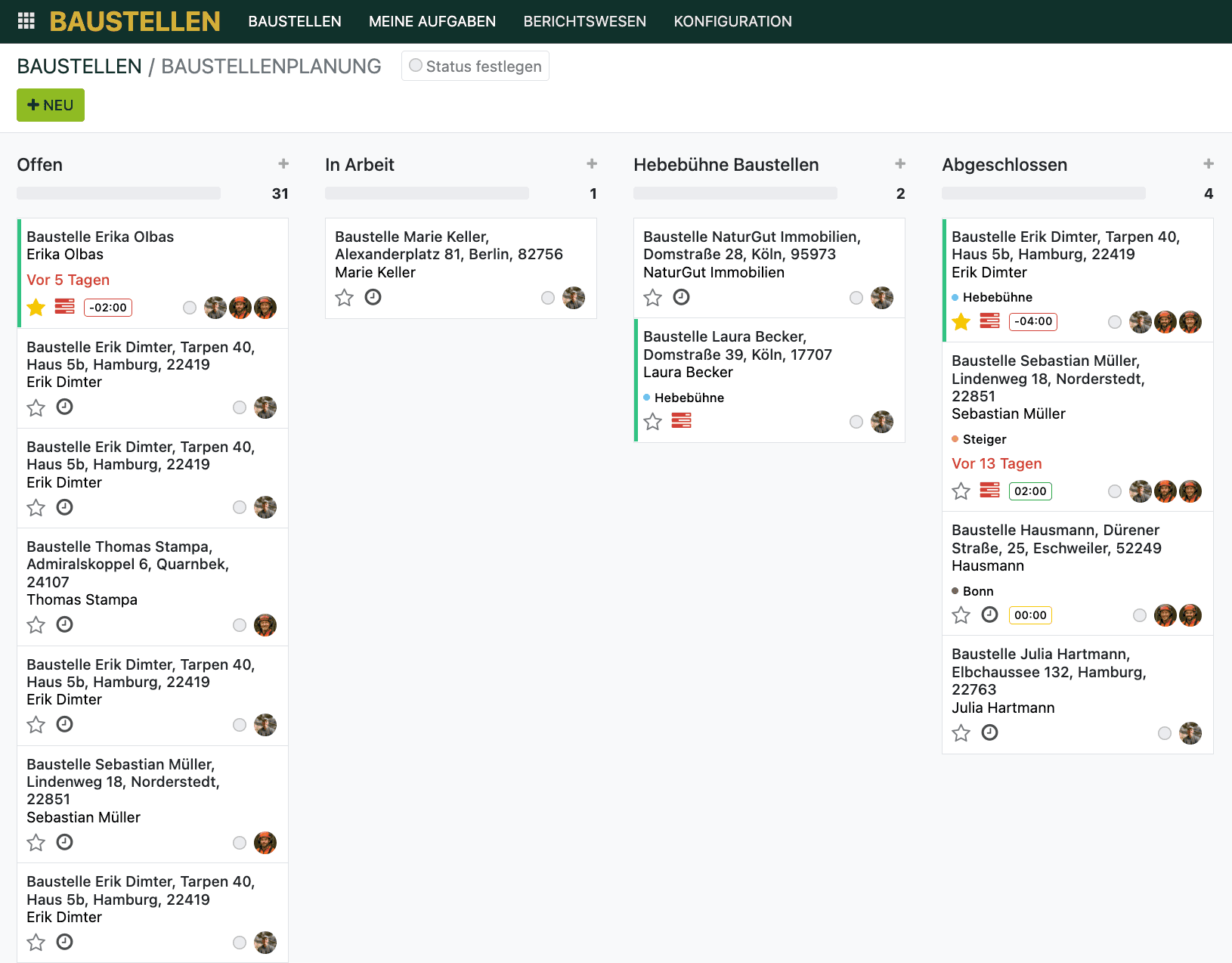Add a card to the Abgeschlossen column

point(1209,163)
